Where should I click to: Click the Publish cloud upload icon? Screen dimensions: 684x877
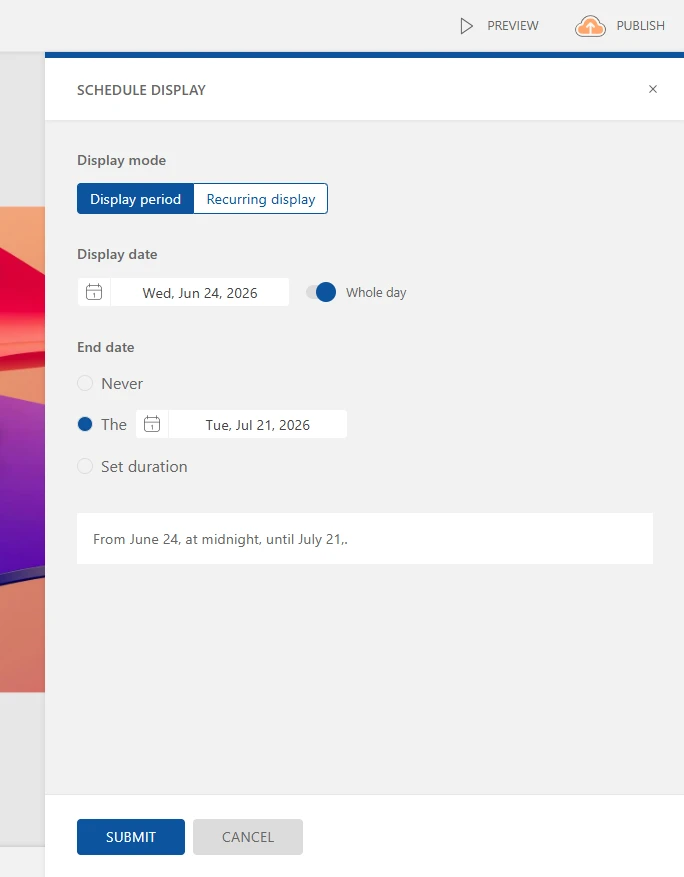pyautogui.click(x=590, y=26)
